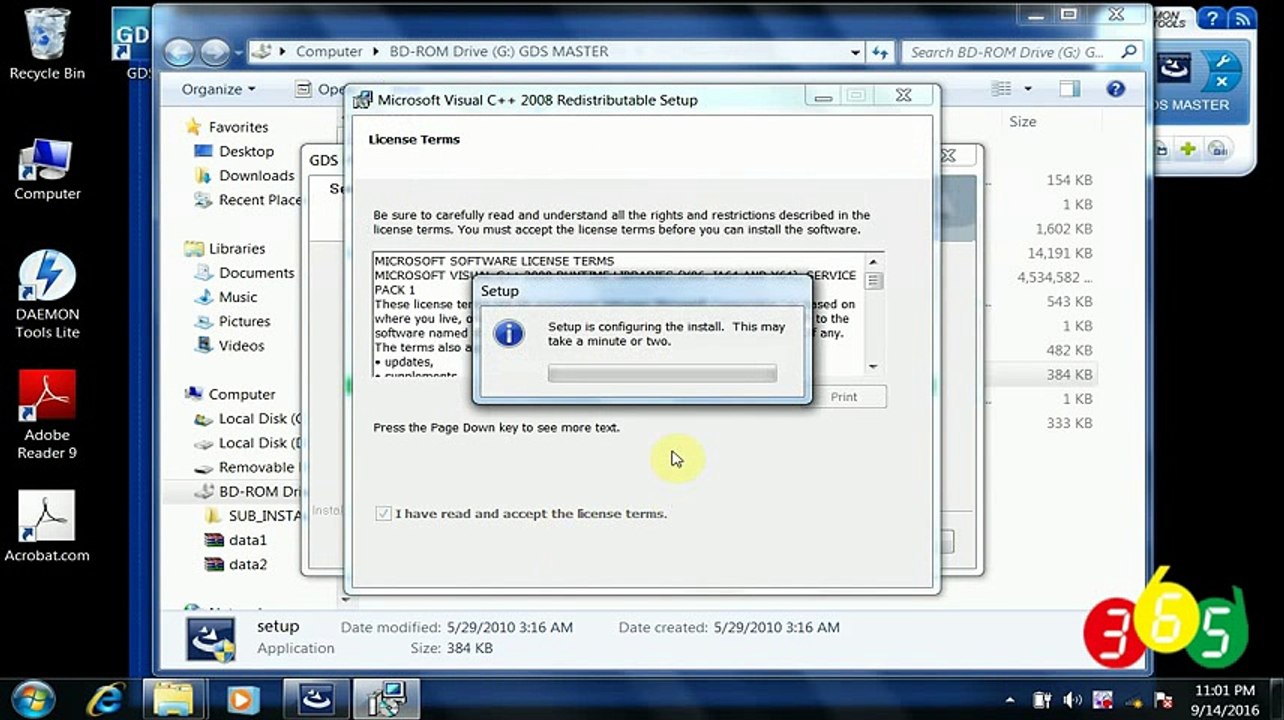1284x720 pixels.
Task: Launch Adobe Reader 9 desktop shortcut
Action: (x=47, y=416)
